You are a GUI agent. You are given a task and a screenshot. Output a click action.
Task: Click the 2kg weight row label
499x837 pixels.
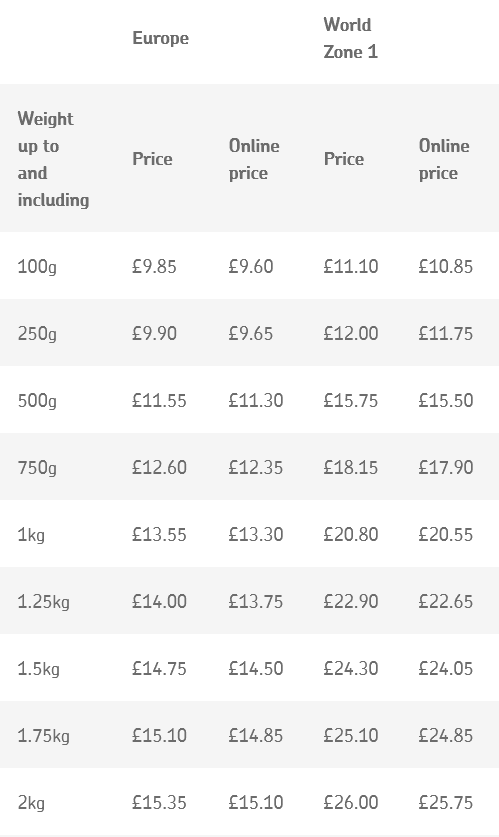(31, 803)
